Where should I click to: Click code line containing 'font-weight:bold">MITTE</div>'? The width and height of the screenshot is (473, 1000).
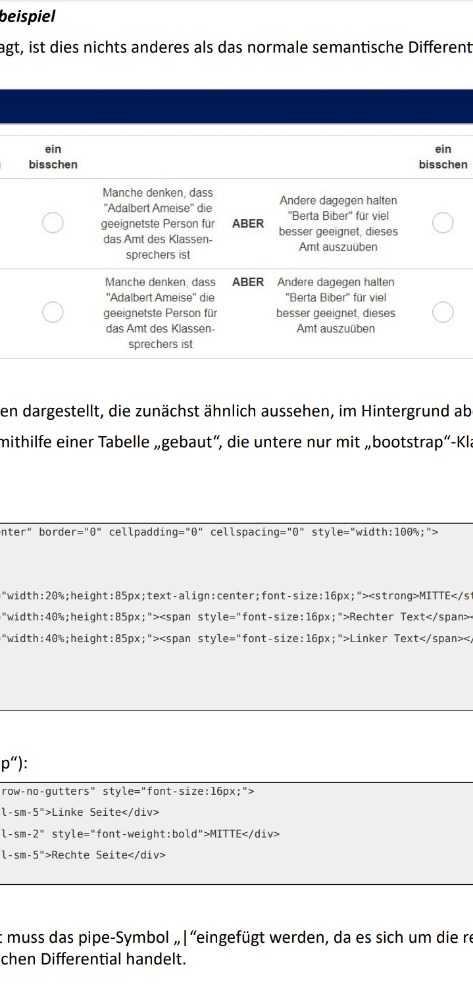[x=140, y=834]
